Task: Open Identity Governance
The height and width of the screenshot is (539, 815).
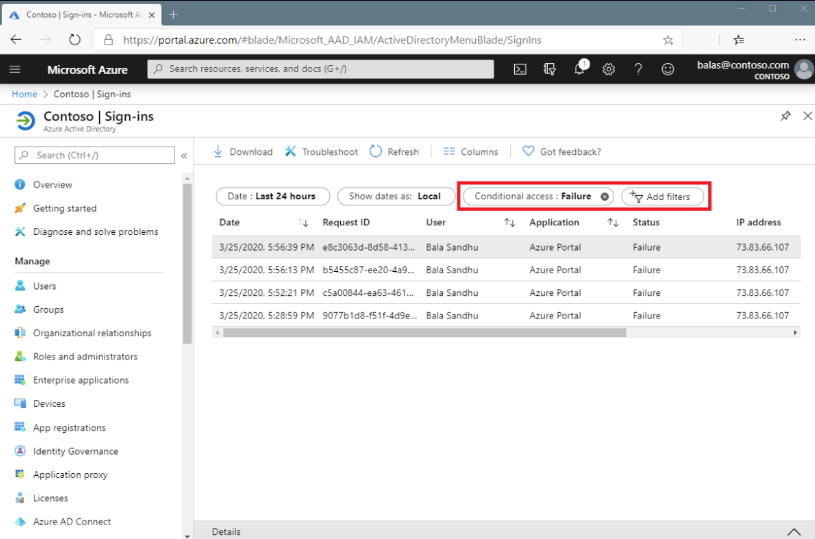Action: [67, 451]
